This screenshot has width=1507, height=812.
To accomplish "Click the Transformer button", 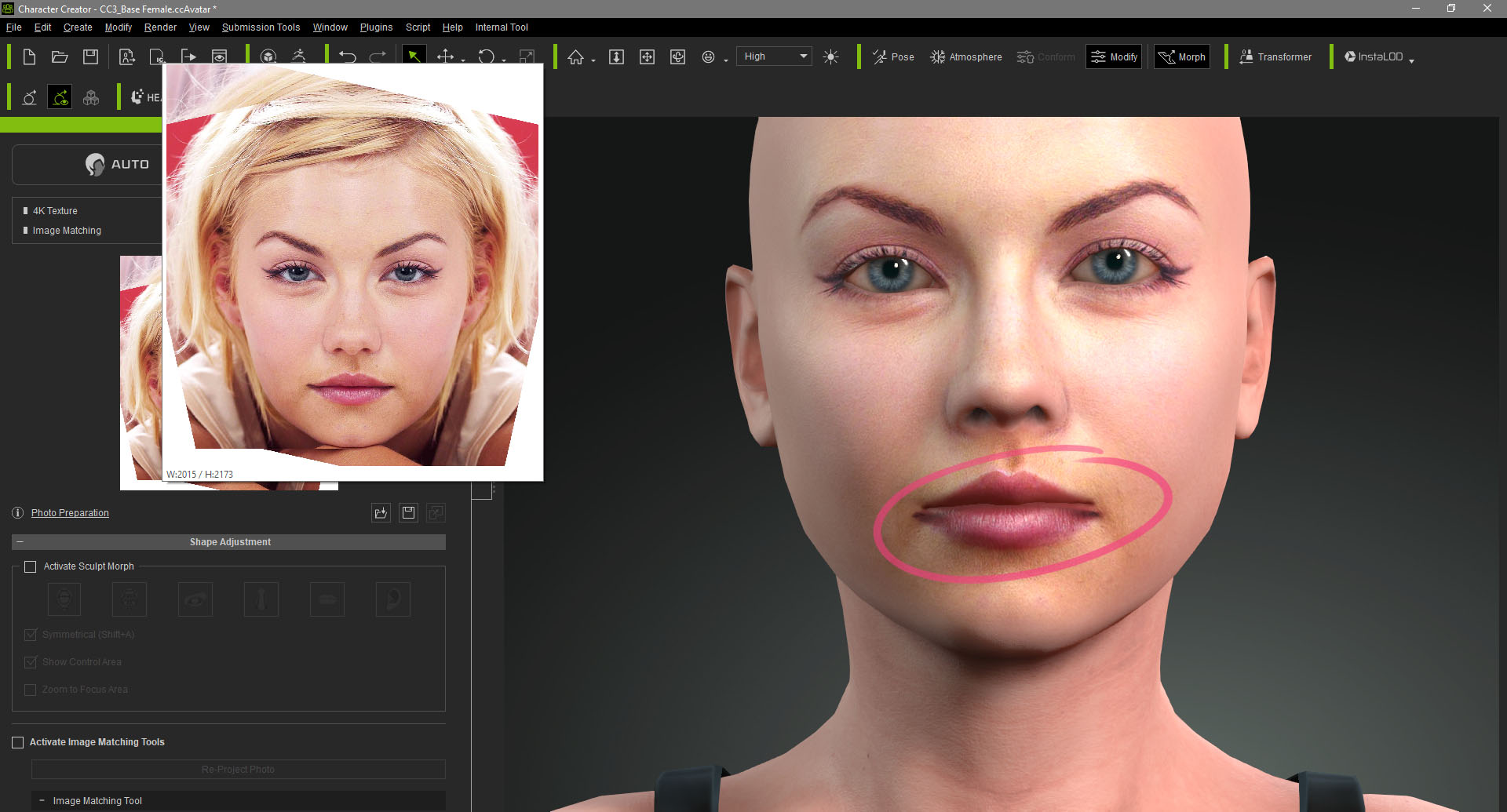I will click(x=1275, y=56).
